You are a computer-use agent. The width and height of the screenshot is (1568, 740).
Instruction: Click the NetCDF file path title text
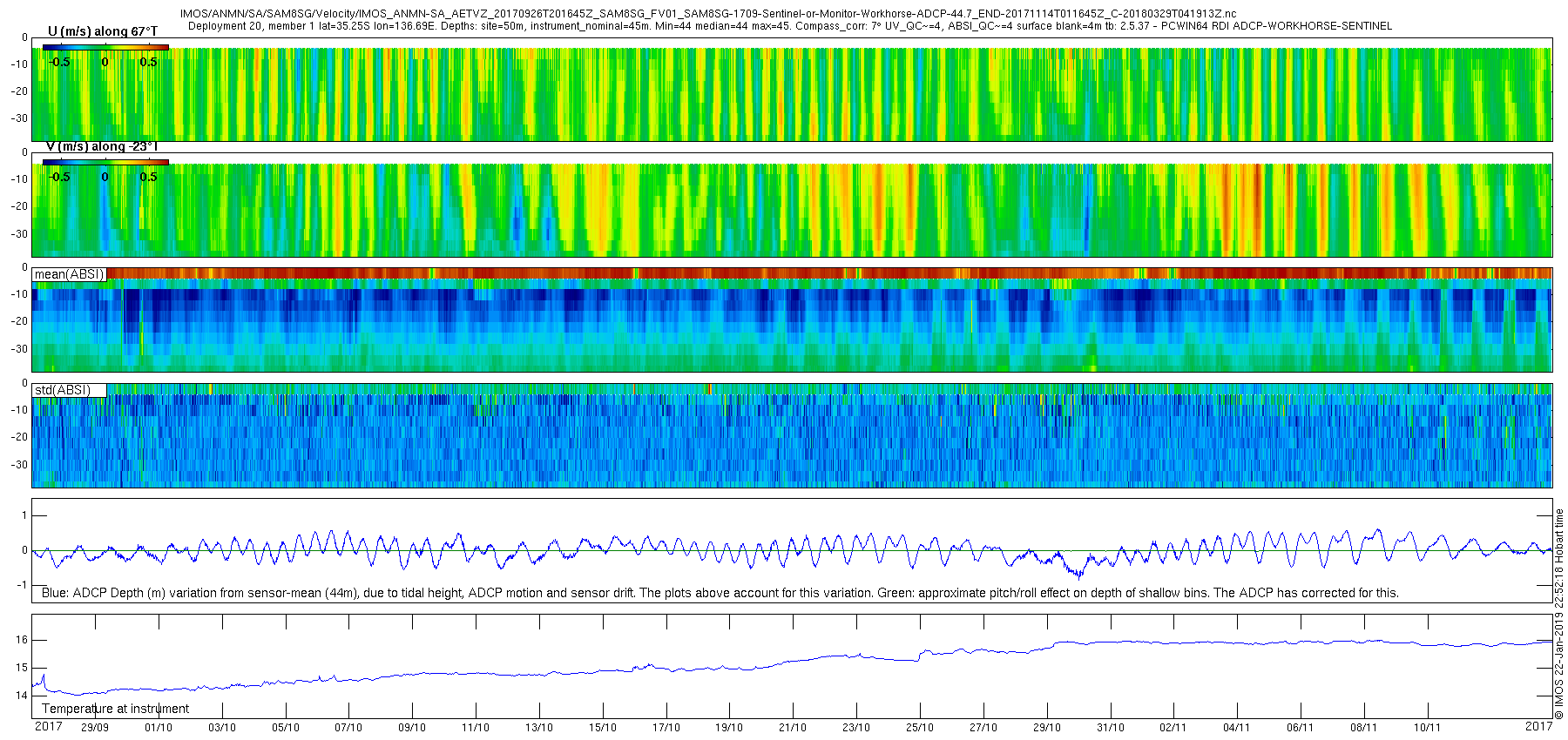click(707, 14)
